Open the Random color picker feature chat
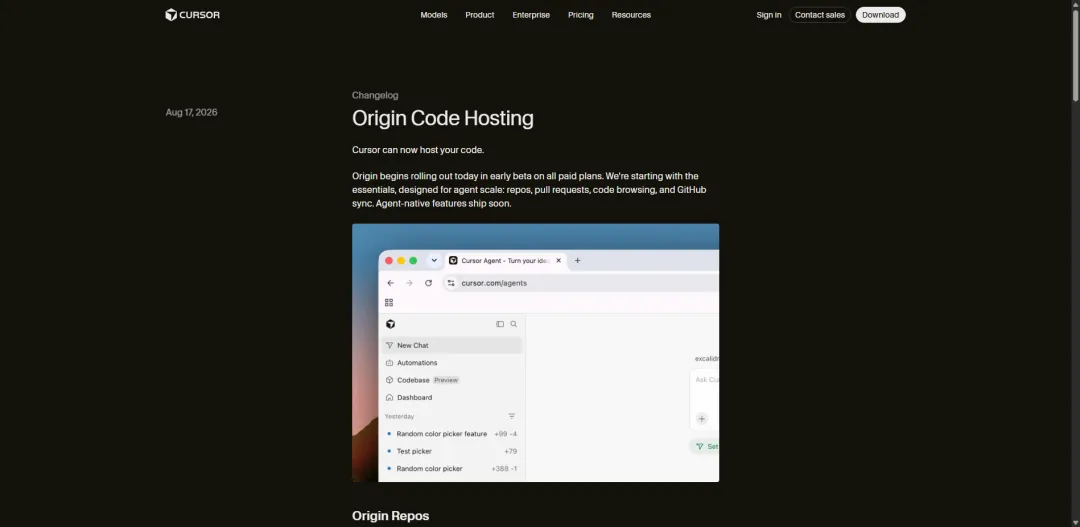1080x527 pixels. click(x=452, y=434)
